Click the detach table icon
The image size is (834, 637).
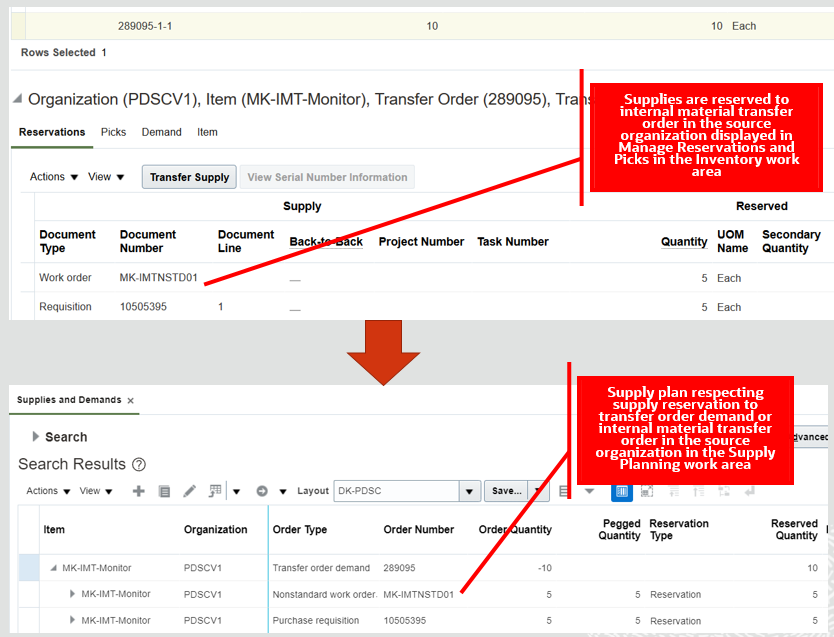[647, 491]
